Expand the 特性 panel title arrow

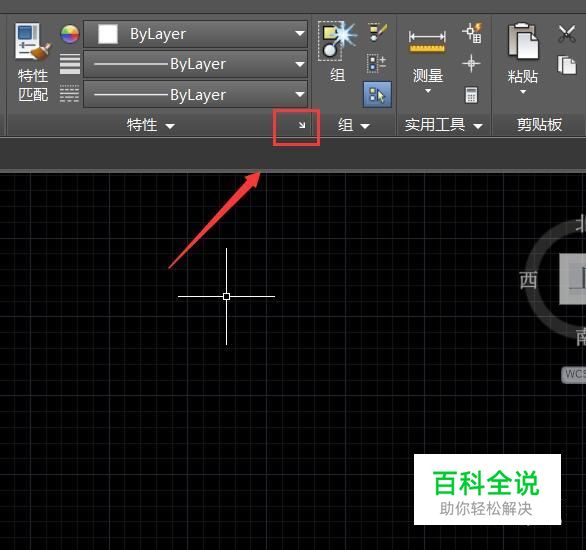170,126
